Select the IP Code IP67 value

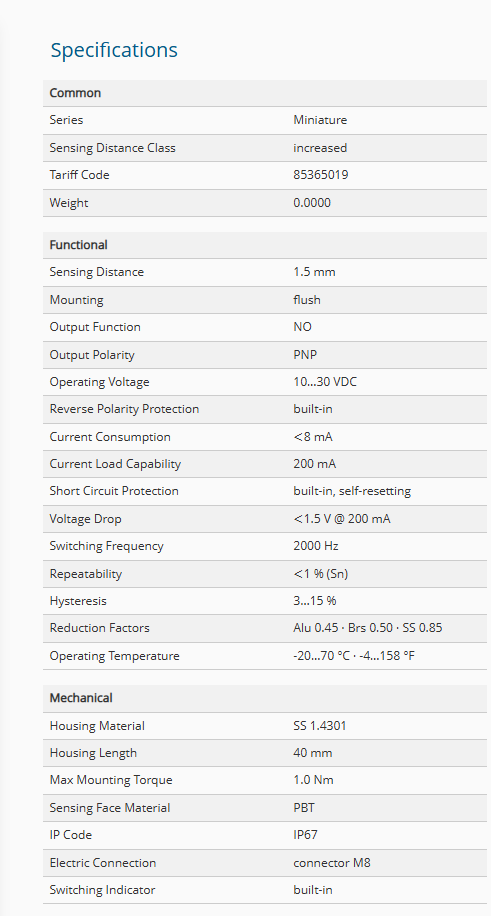(x=305, y=835)
